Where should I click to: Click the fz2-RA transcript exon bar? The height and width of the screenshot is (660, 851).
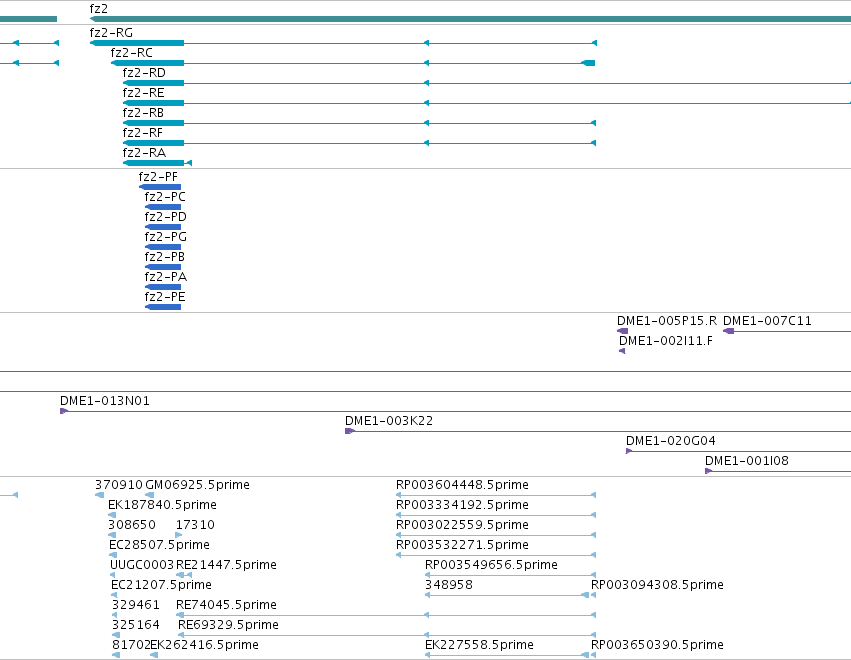point(154,163)
